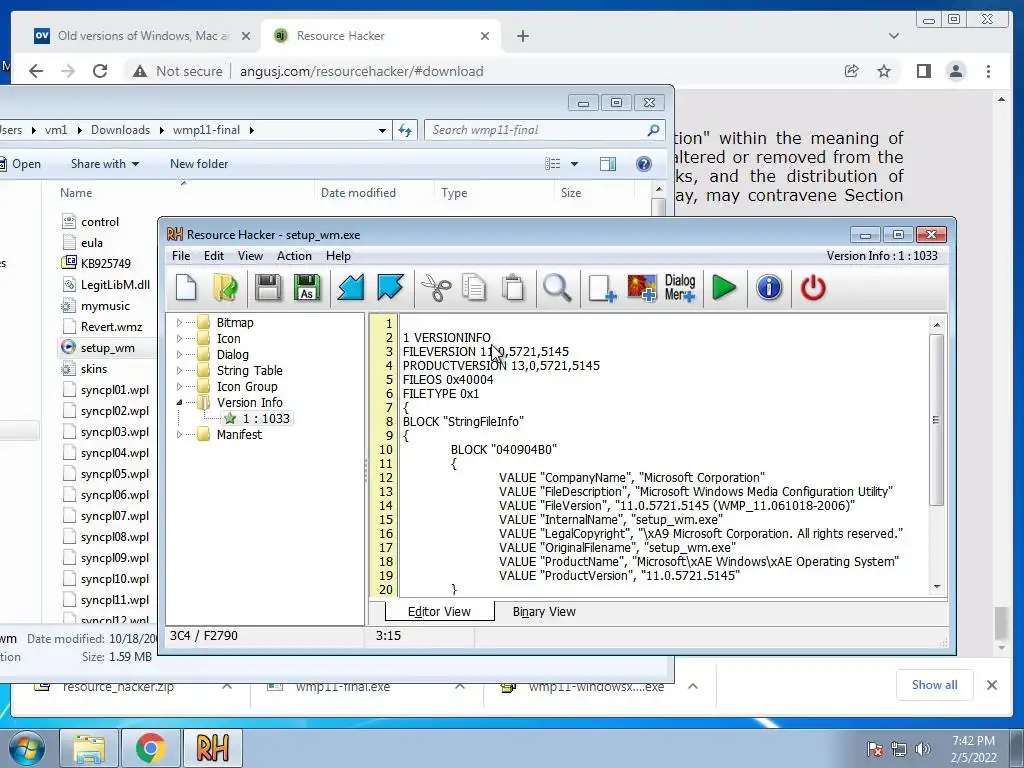Compile script with green play icon
Viewport: 1024px width, 768px height.
coord(724,288)
